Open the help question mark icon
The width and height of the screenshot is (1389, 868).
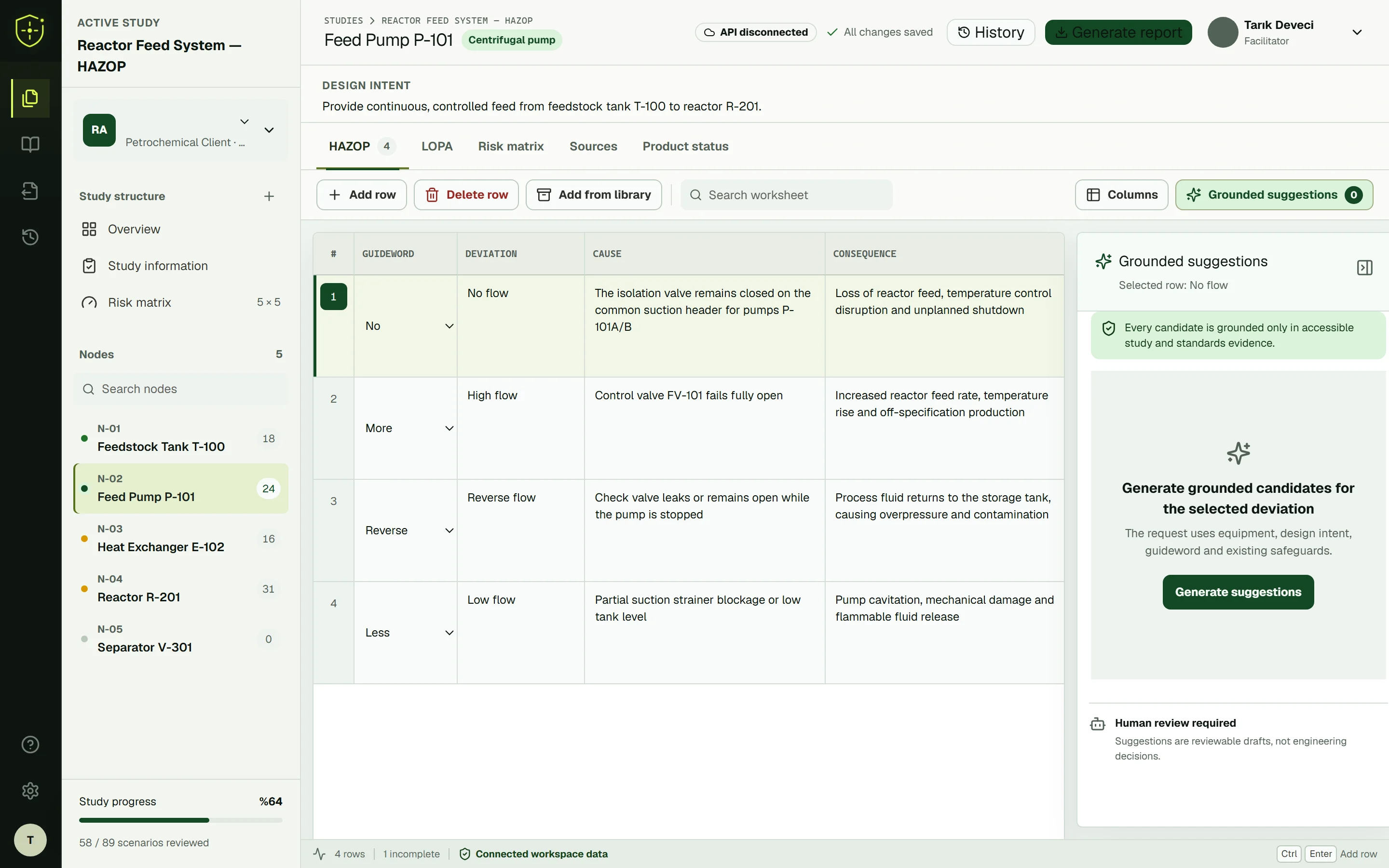(x=30, y=745)
